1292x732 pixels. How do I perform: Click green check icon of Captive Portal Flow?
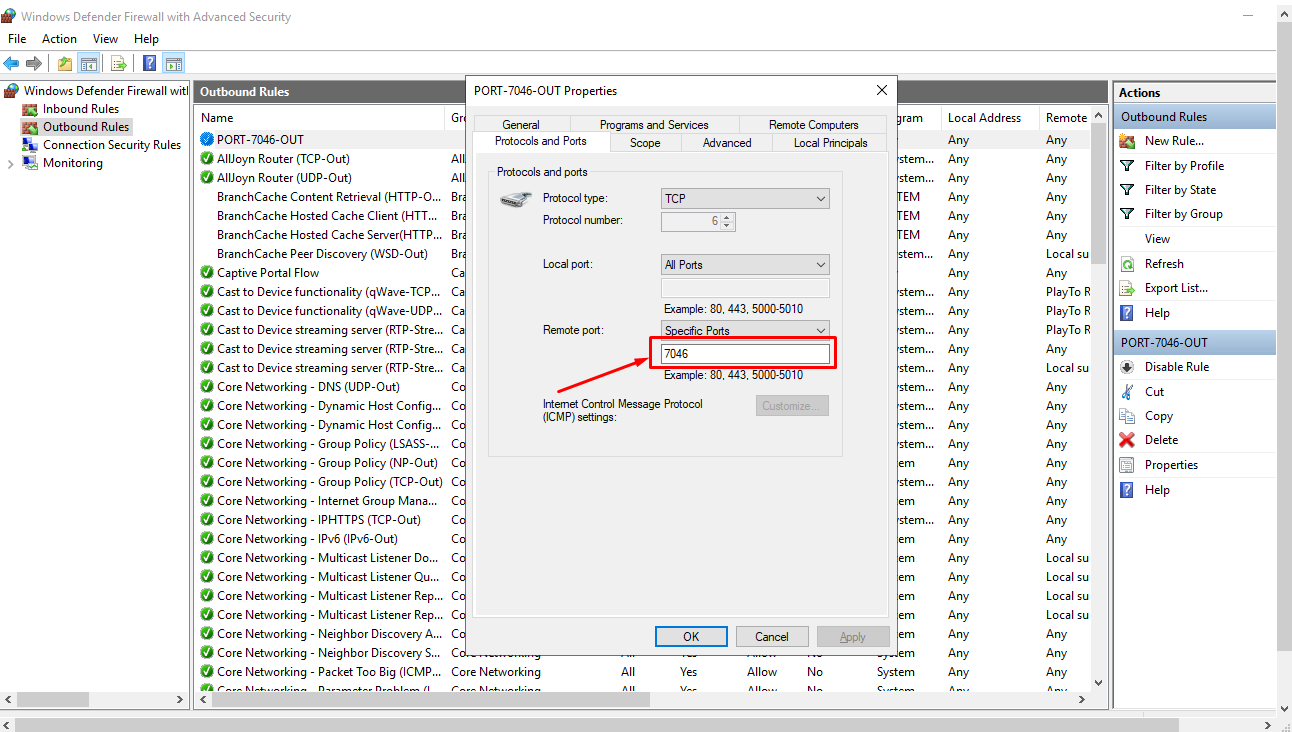[207, 272]
